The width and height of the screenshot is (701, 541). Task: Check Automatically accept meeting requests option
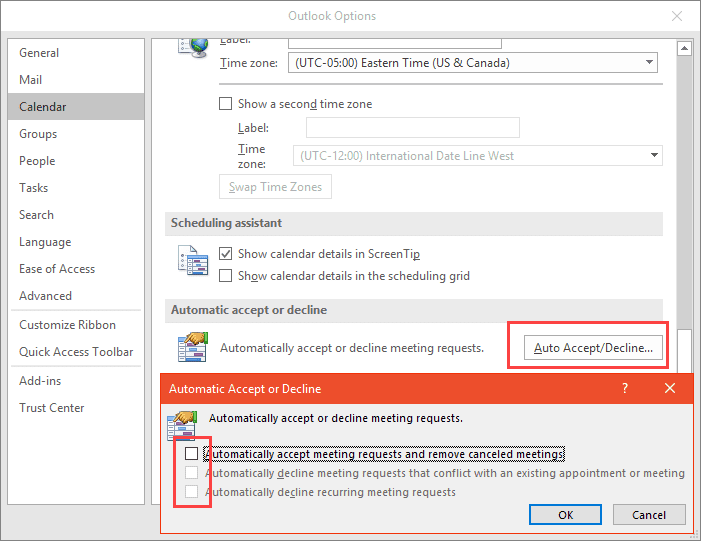point(192,453)
